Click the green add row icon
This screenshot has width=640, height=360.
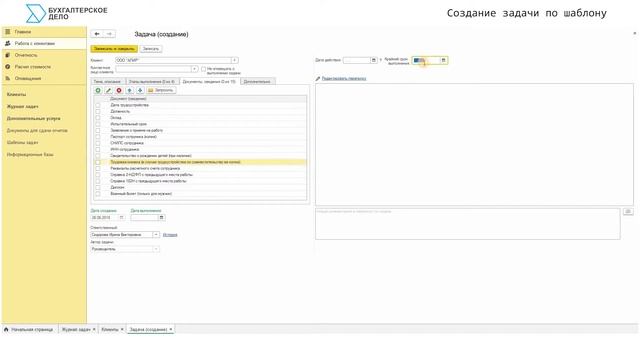(98, 90)
